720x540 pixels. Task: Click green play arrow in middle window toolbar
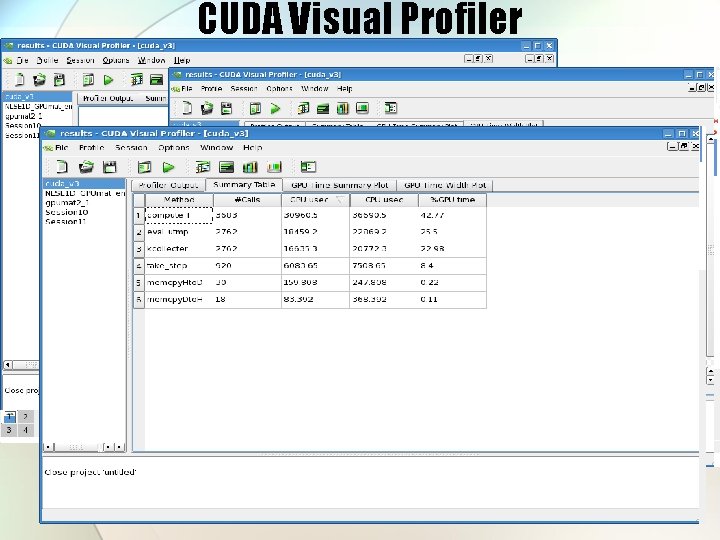pos(275,108)
